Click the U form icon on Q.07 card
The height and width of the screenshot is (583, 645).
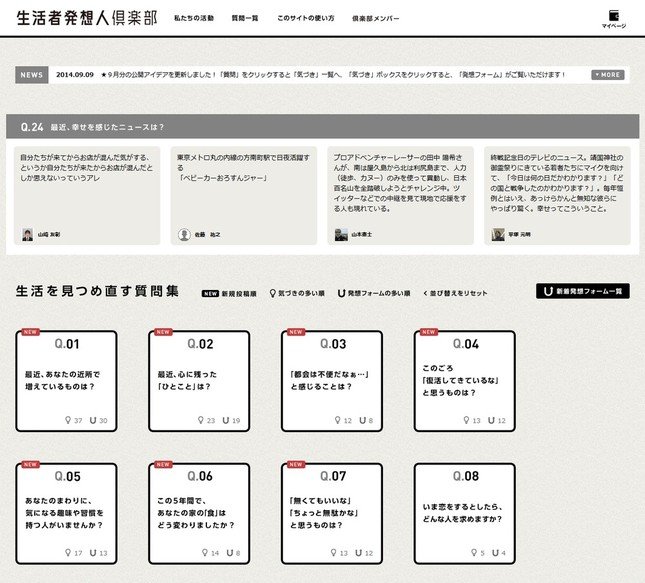point(359,553)
